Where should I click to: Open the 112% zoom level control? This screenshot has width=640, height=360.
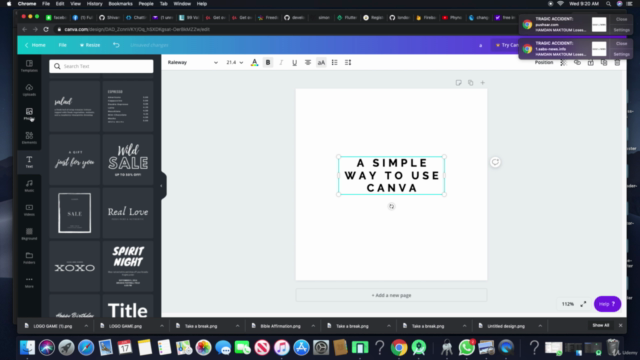click(x=568, y=304)
